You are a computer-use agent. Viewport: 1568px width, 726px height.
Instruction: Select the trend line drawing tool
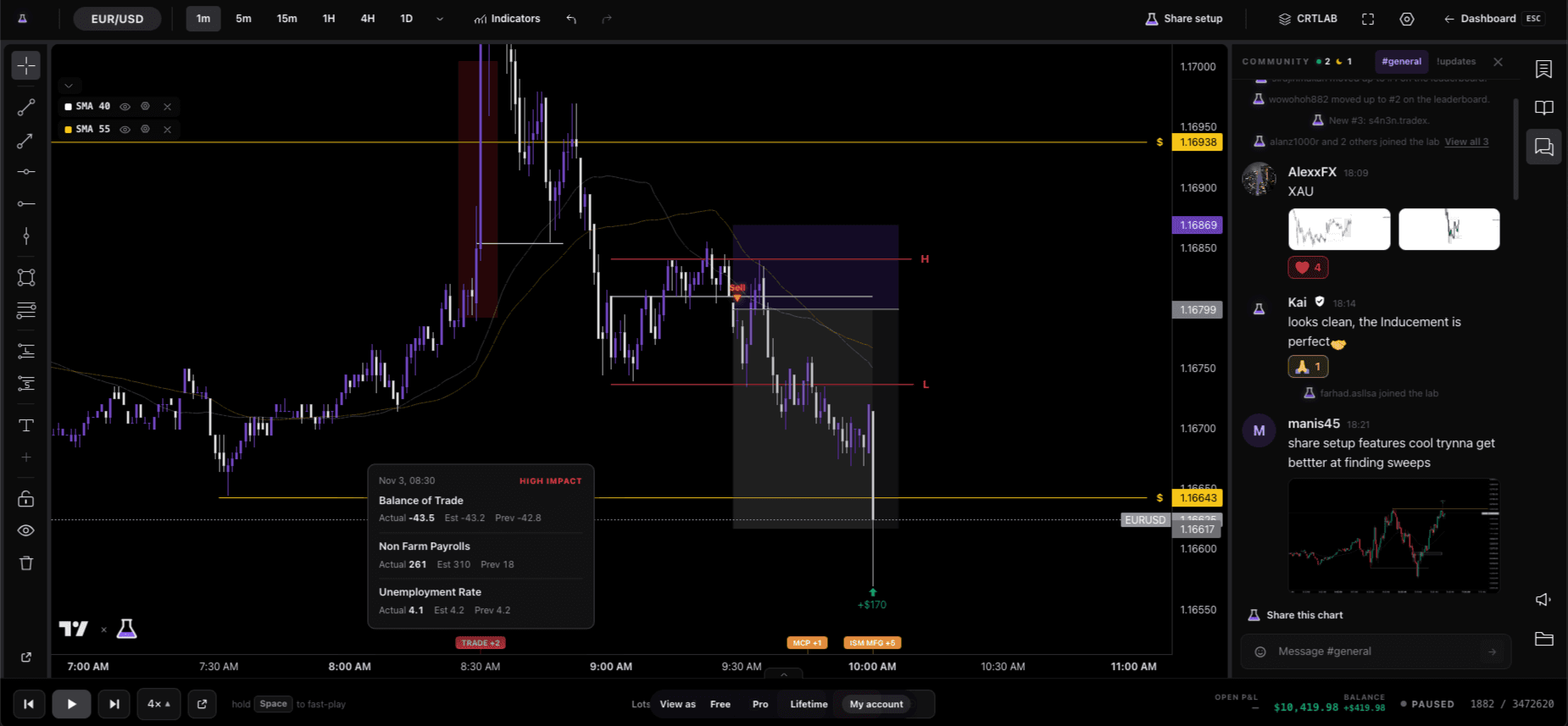[26, 108]
